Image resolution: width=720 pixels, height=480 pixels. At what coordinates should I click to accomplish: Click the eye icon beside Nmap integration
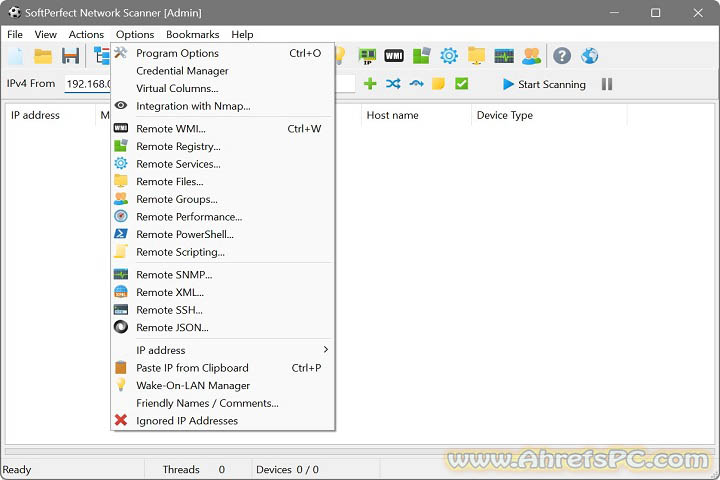121,105
